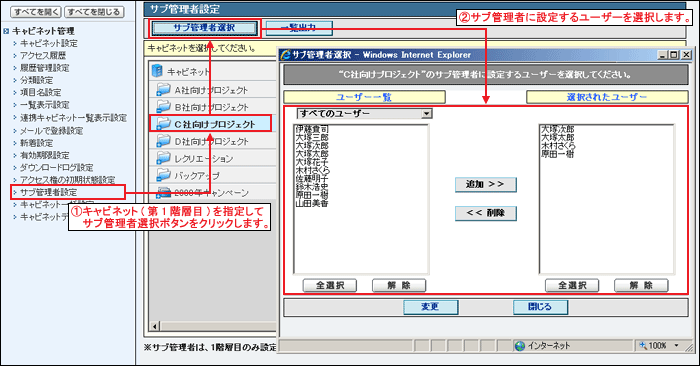Select 大塚太郎 in selected users list
The height and width of the screenshot is (366, 700).
click(x=558, y=137)
